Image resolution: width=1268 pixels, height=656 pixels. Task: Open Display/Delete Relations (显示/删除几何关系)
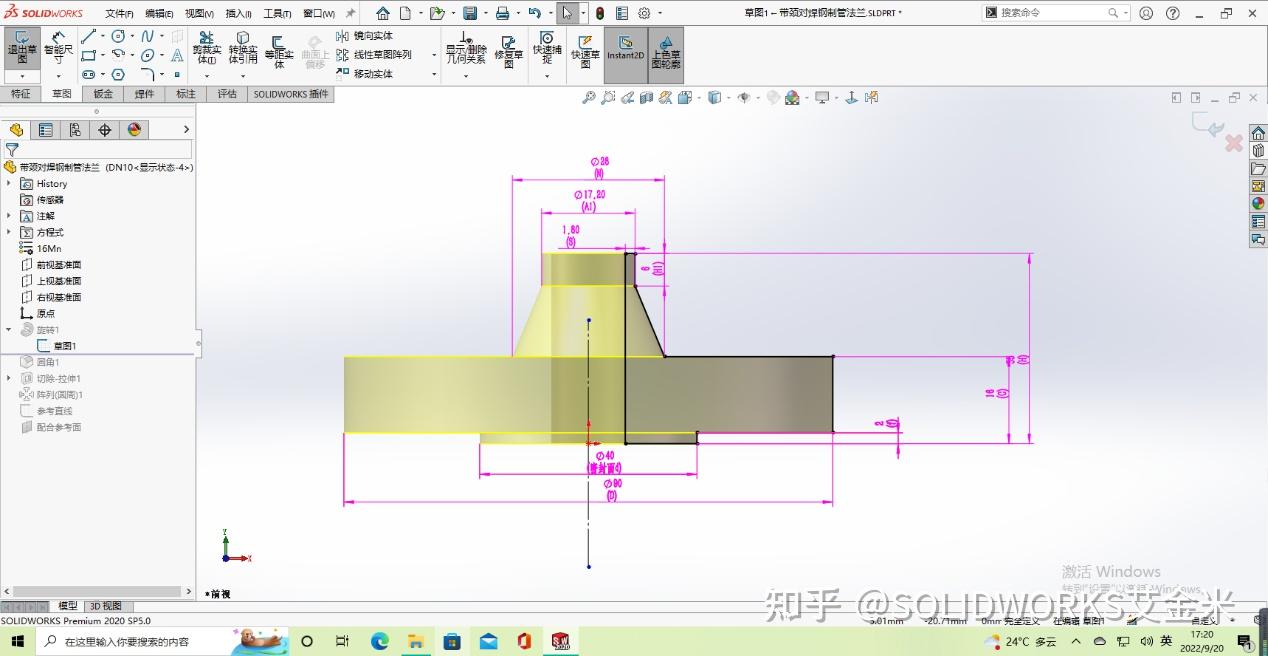465,47
